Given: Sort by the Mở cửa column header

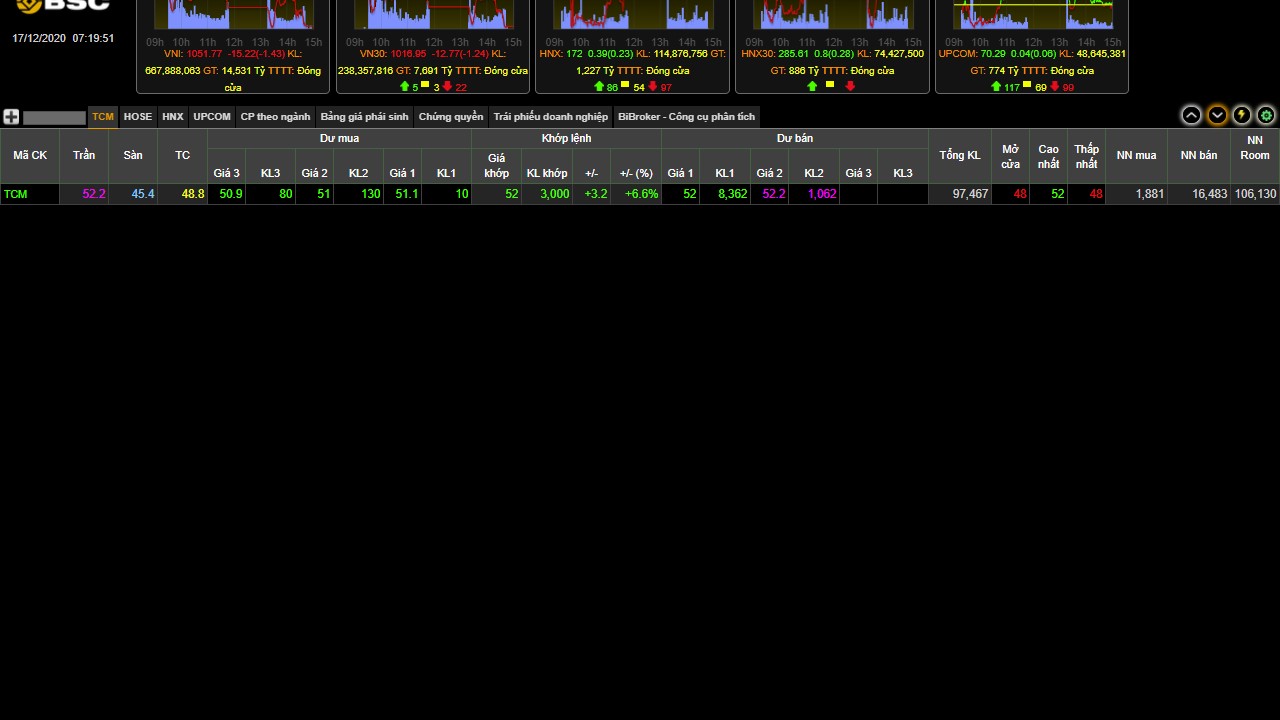Looking at the screenshot, I should 1010,156.
